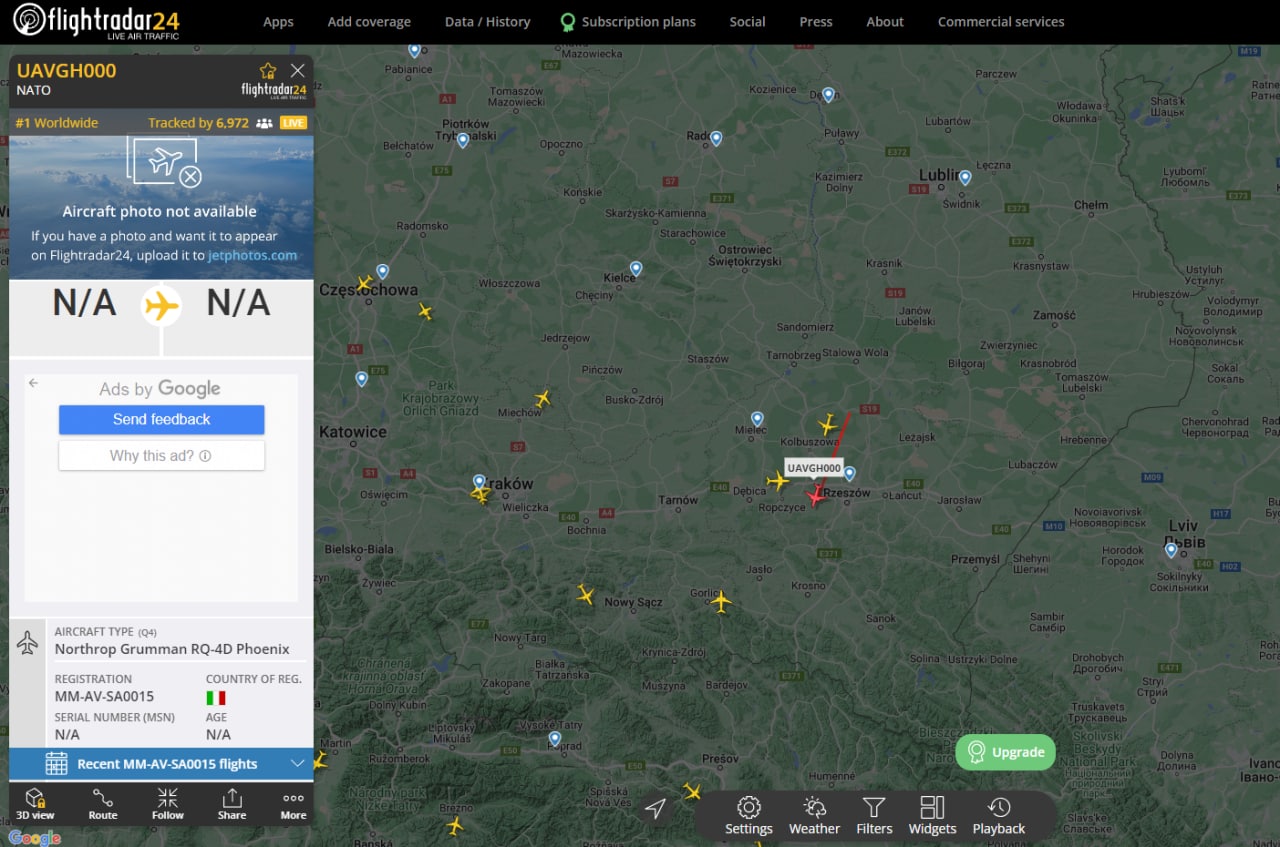Open map Filters
1280x847 pixels.
coord(874,816)
